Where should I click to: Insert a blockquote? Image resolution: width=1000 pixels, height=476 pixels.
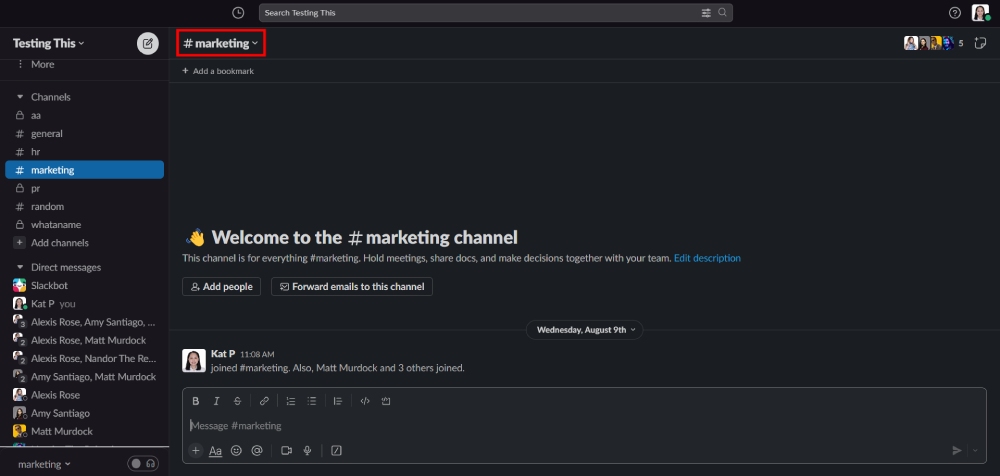point(338,401)
